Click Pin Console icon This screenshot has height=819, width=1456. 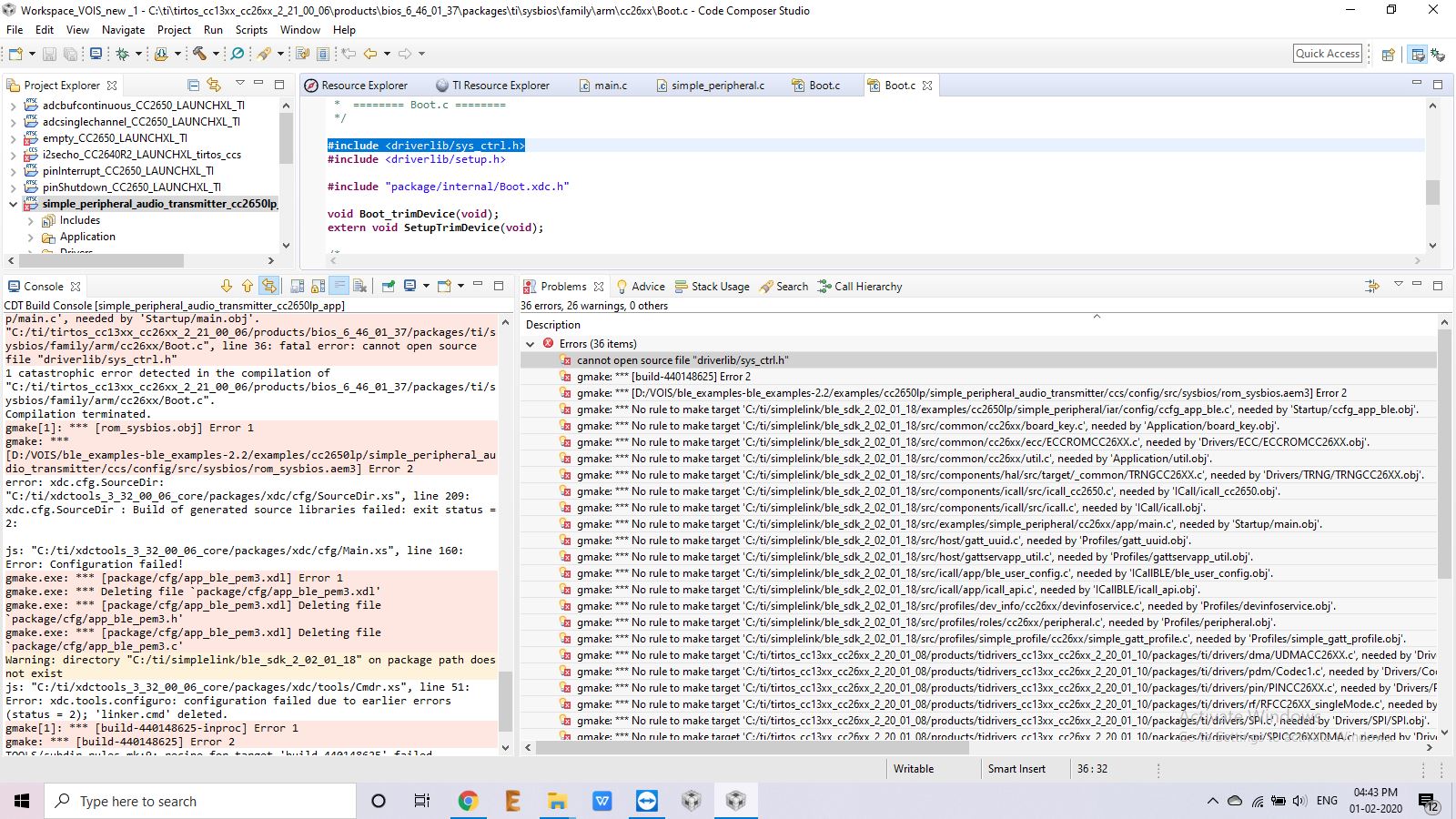(389, 286)
